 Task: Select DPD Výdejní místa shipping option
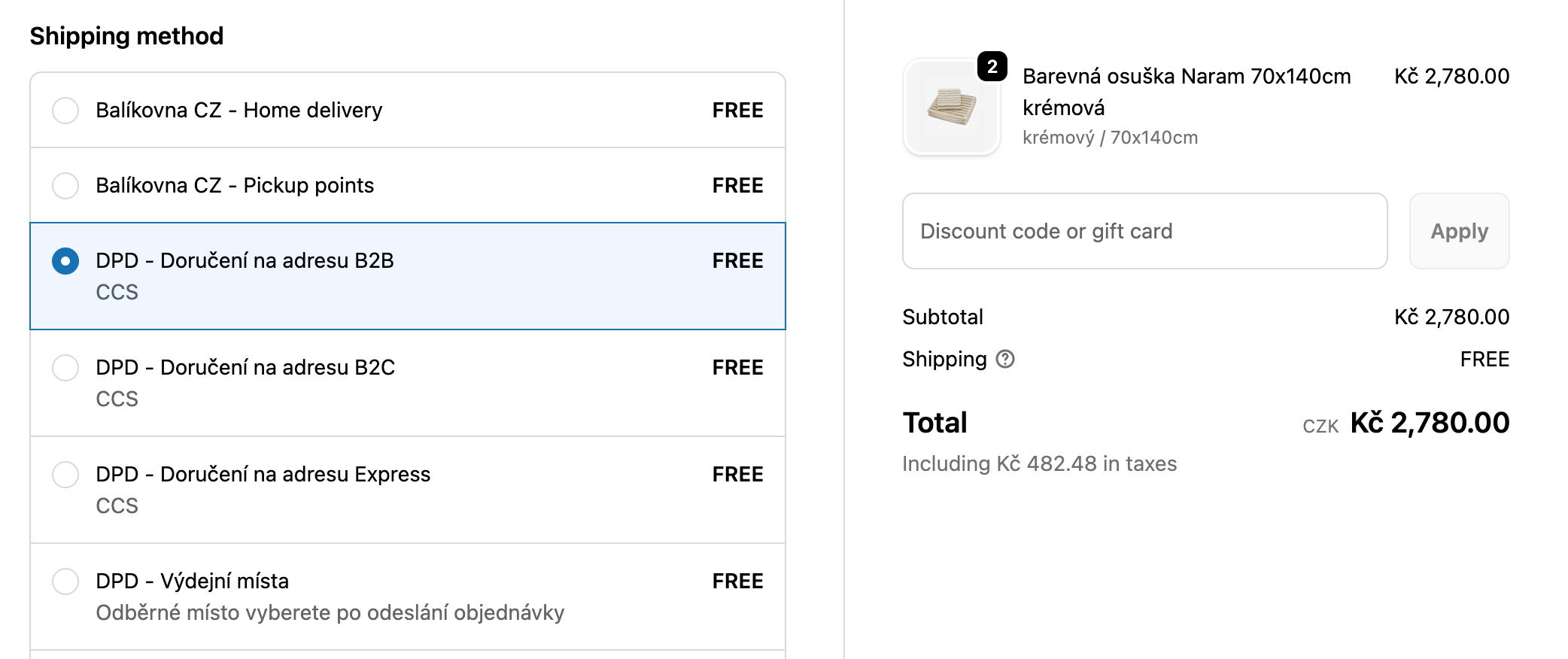[x=65, y=582]
